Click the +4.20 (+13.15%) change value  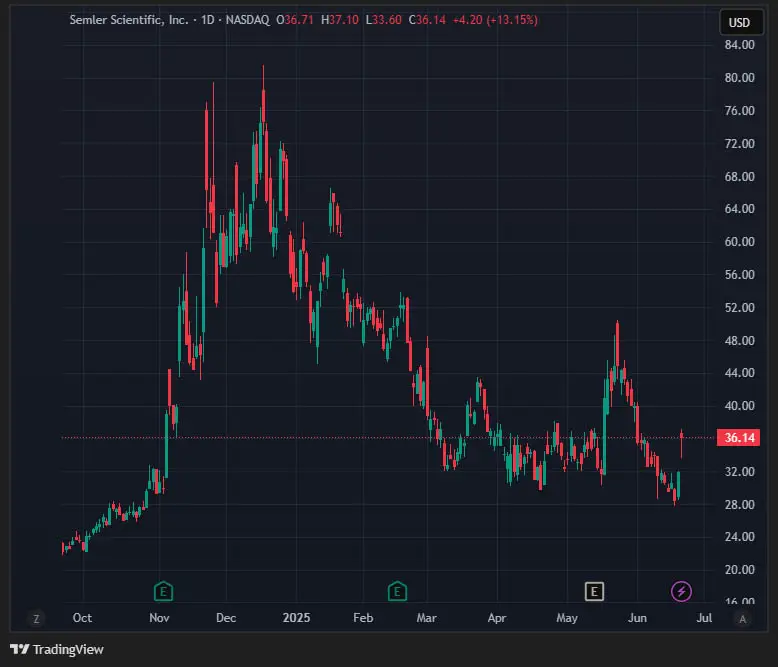(495, 20)
